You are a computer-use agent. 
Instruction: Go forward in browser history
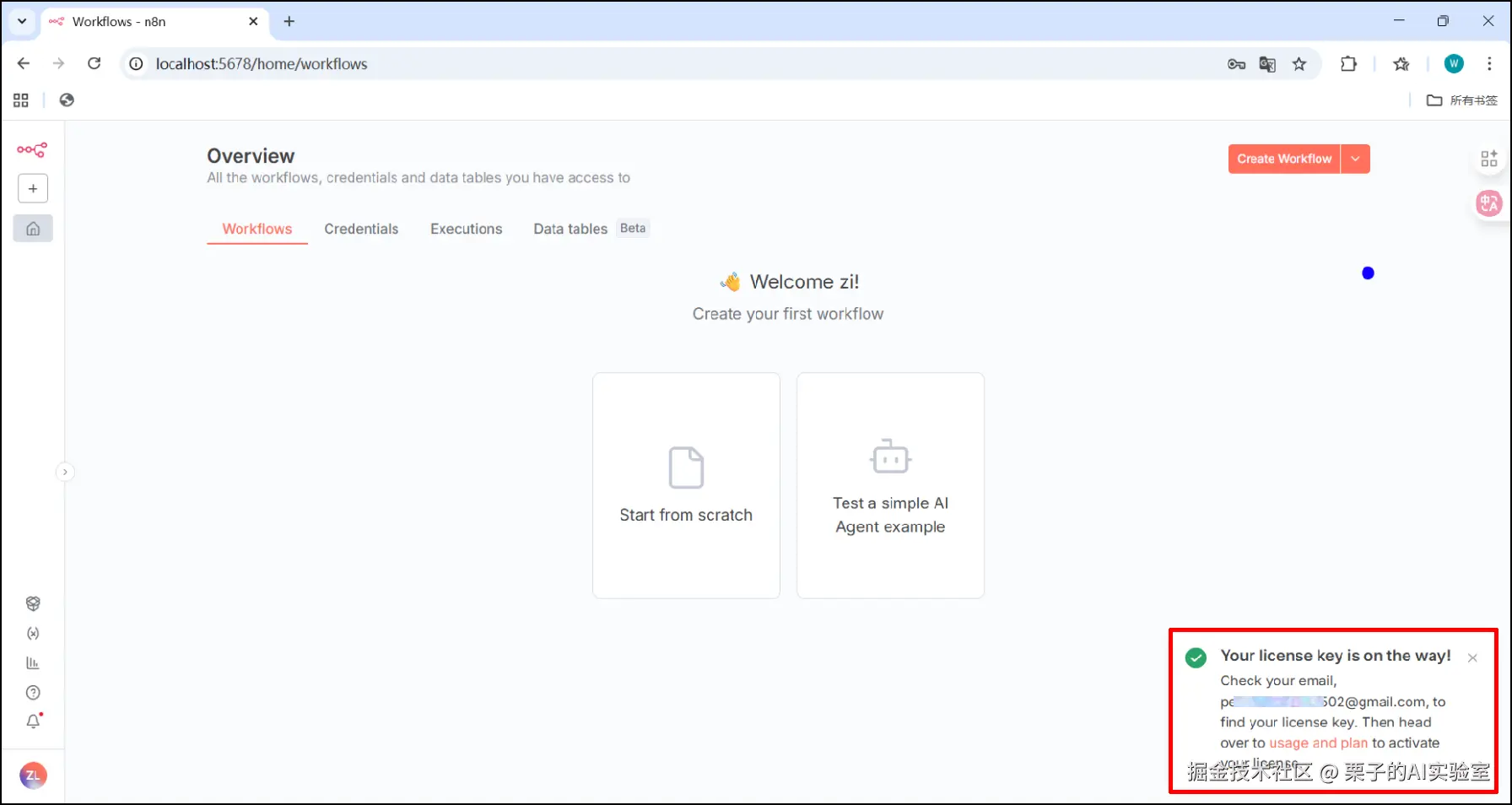click(x=58, y=63)
